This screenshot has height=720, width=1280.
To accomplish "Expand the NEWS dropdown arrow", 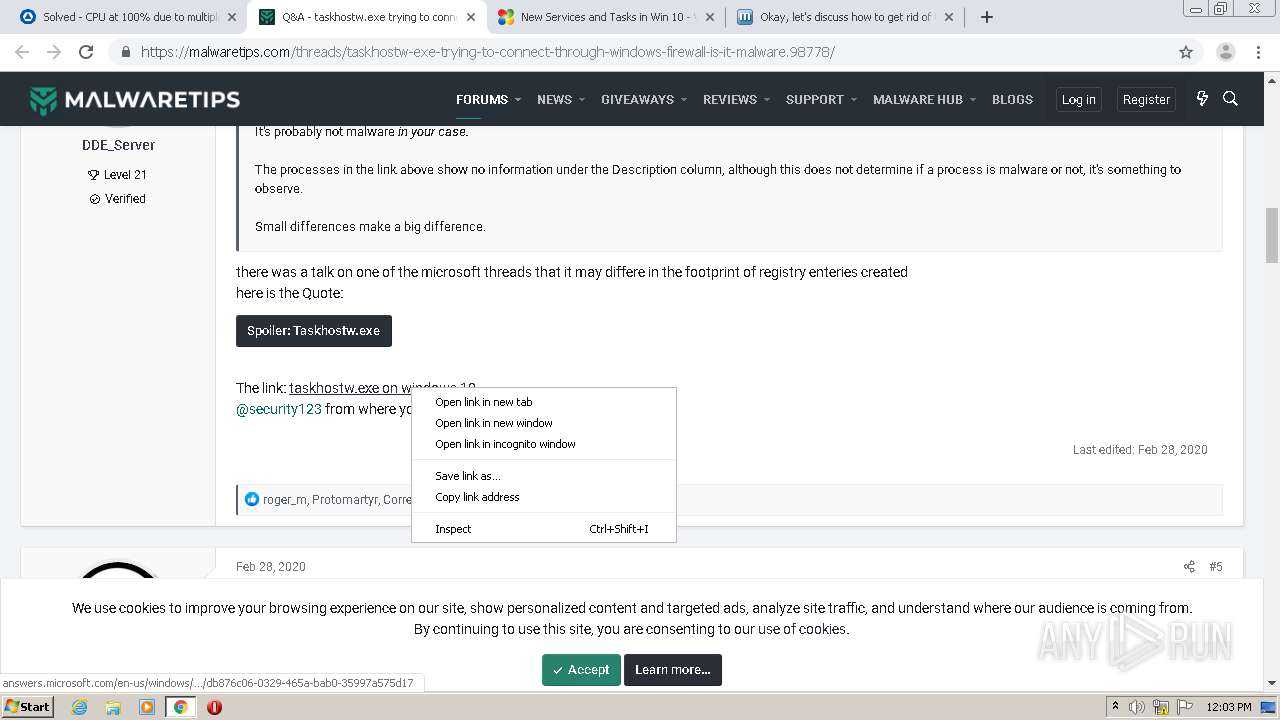I will pyautogui.click(x=582, y=100).
